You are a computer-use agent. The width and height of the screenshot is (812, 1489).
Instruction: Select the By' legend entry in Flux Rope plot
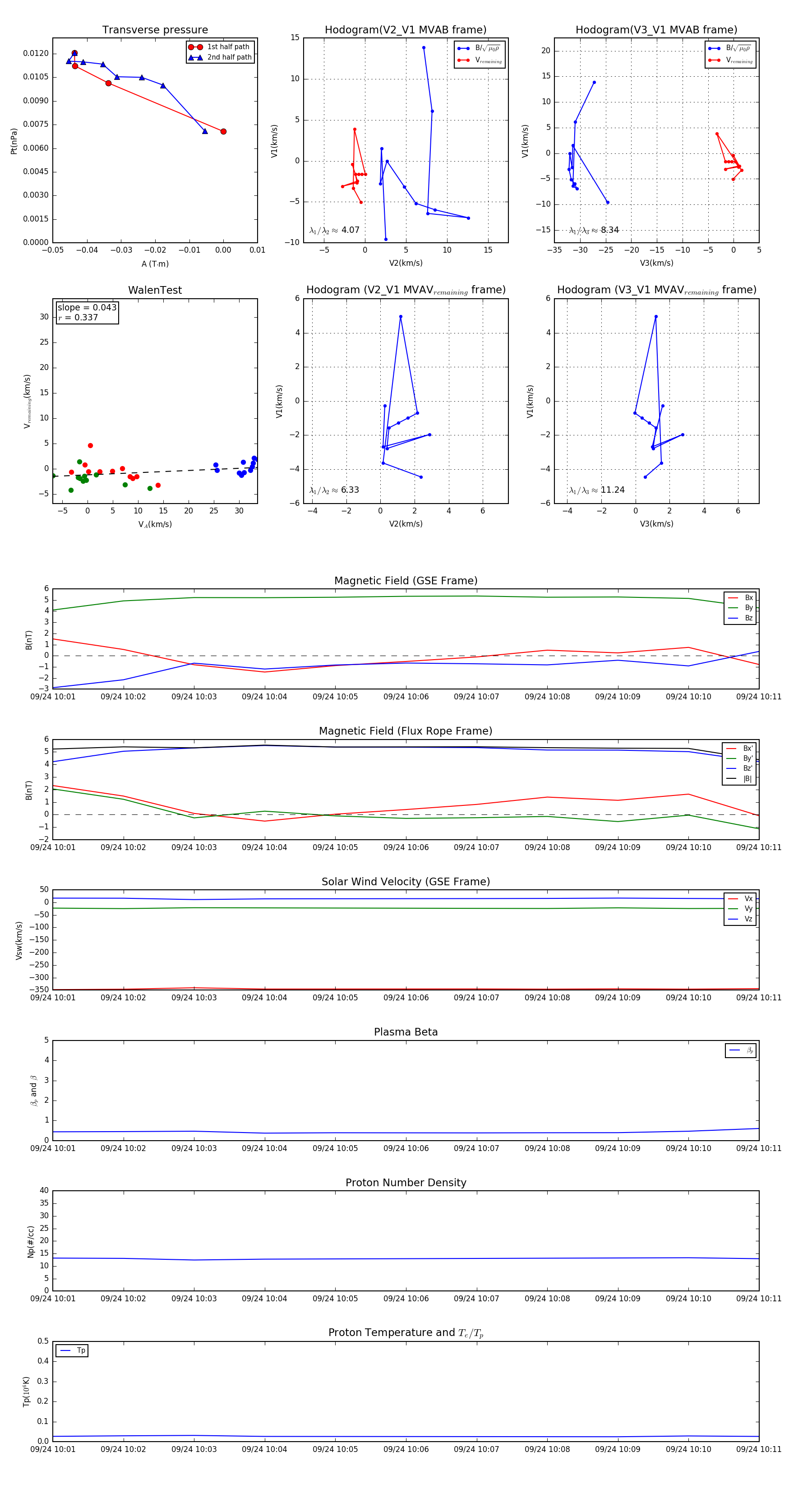[740, 758]
